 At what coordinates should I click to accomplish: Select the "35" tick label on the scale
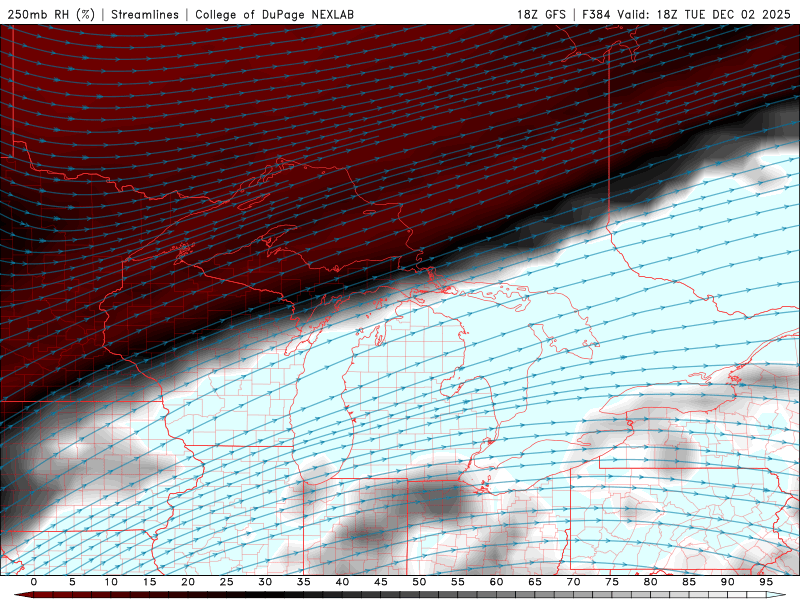point(304,582)
